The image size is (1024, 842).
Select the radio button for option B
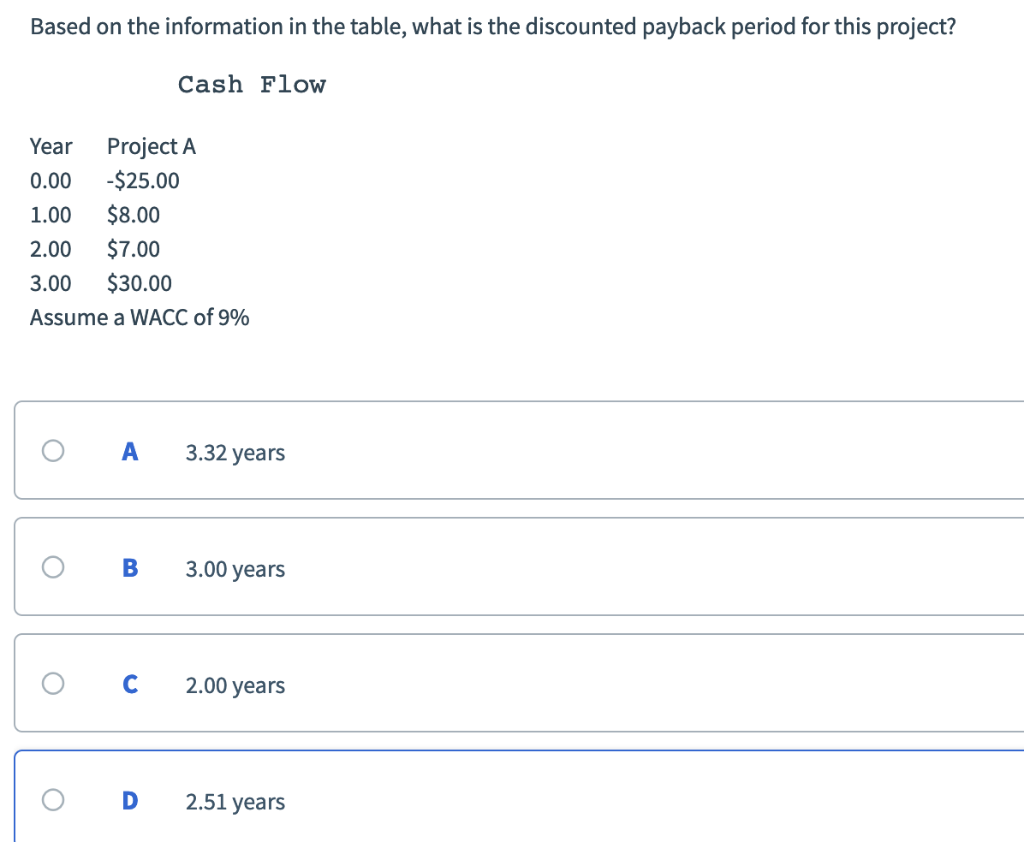[x=54, y=567]
